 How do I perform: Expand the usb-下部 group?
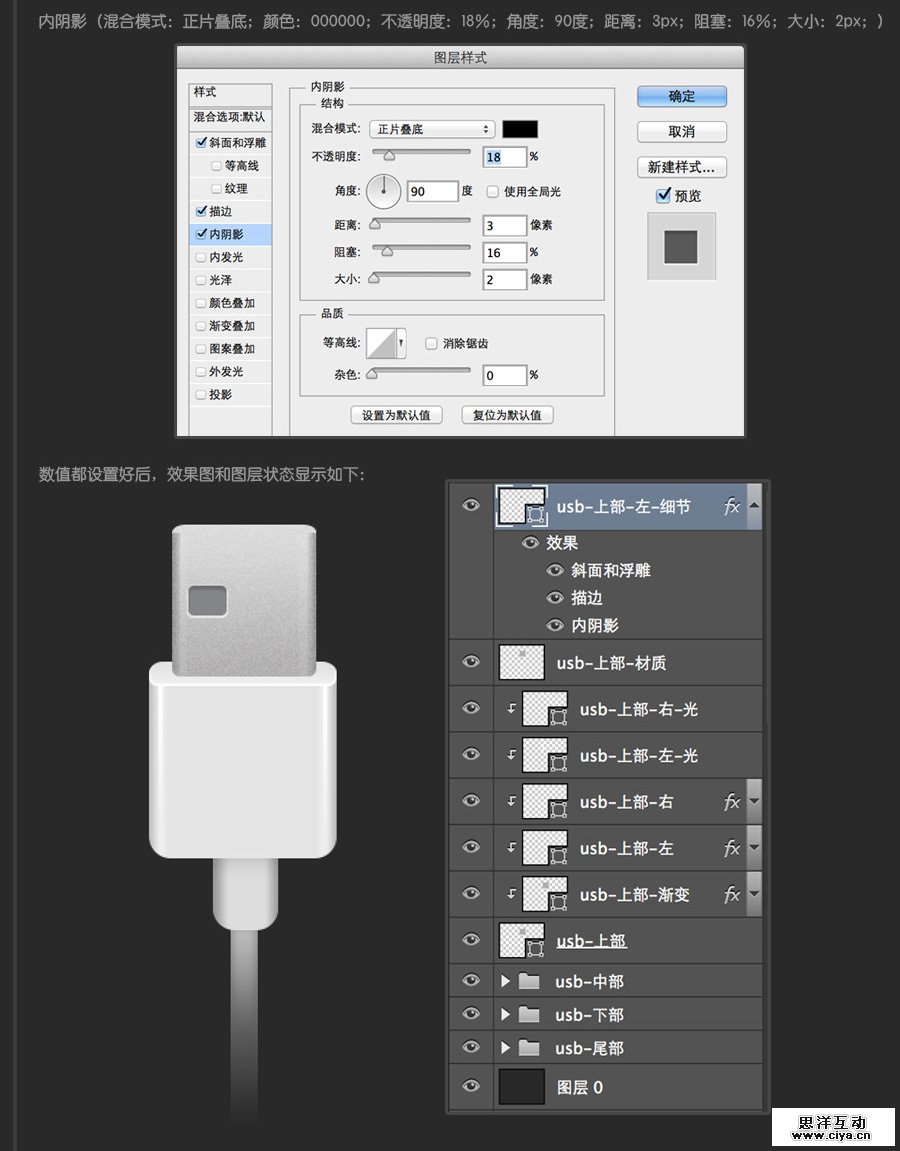[x=504, y=1014]
